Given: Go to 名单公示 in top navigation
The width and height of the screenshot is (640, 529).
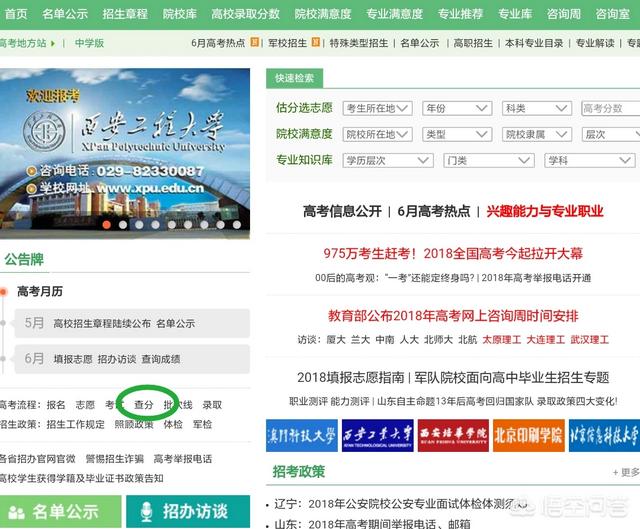Looking at the screenshot, I should [x=64, y=14].
